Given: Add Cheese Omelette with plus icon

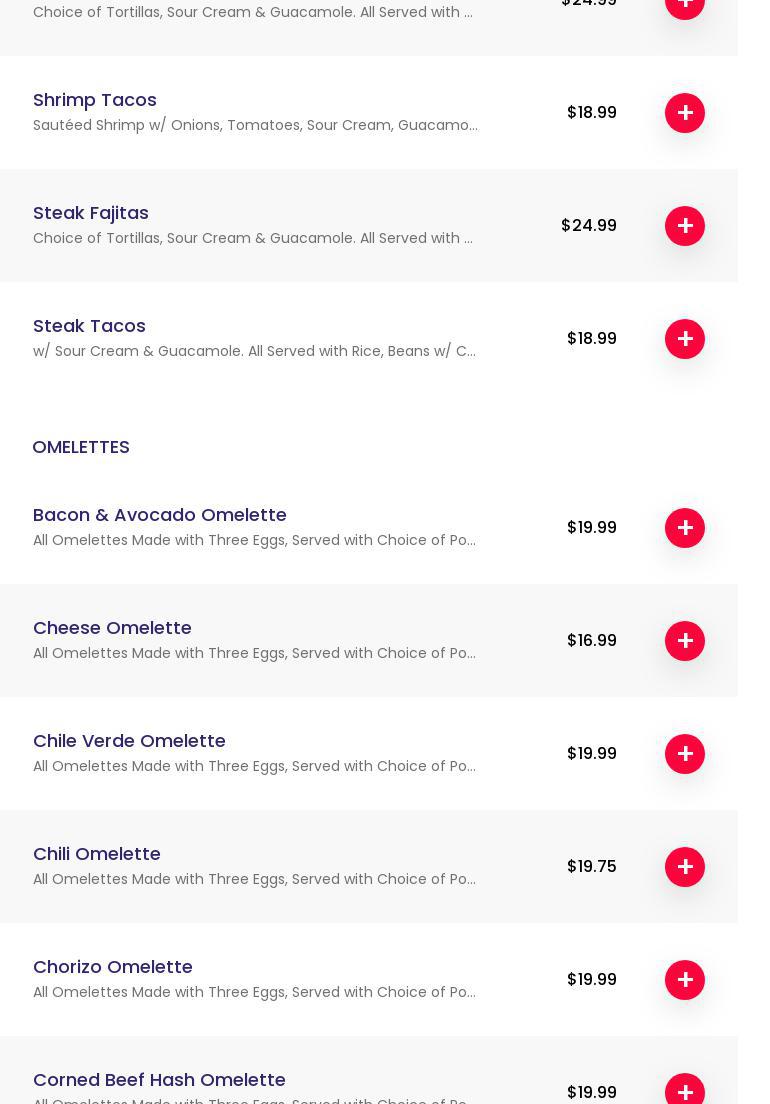Looking at the screenshot, I should [685, 641].
